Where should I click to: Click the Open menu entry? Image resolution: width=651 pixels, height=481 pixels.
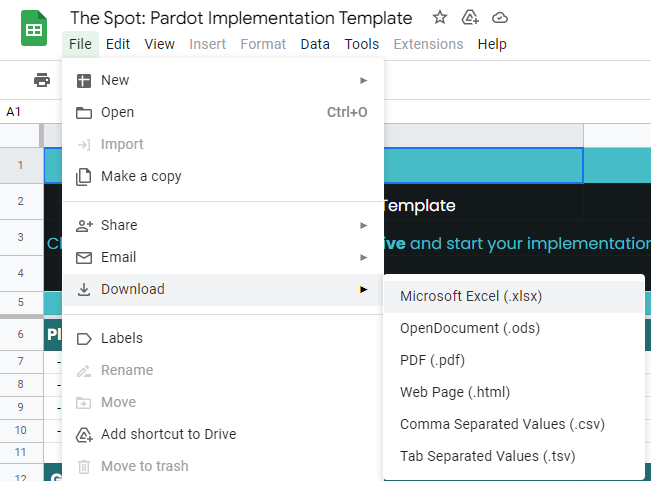pos(117,112)
